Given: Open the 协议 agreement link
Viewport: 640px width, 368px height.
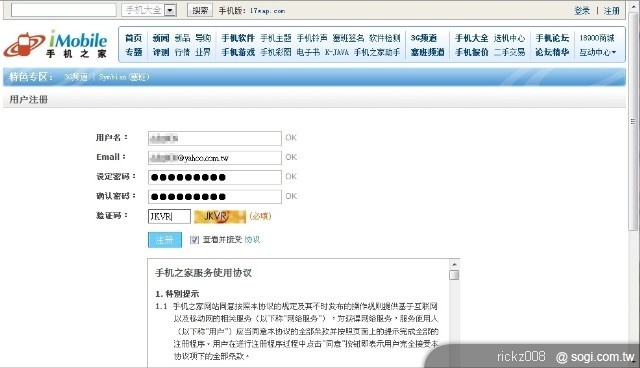Looking at the screenshot, I should [252, 240].
